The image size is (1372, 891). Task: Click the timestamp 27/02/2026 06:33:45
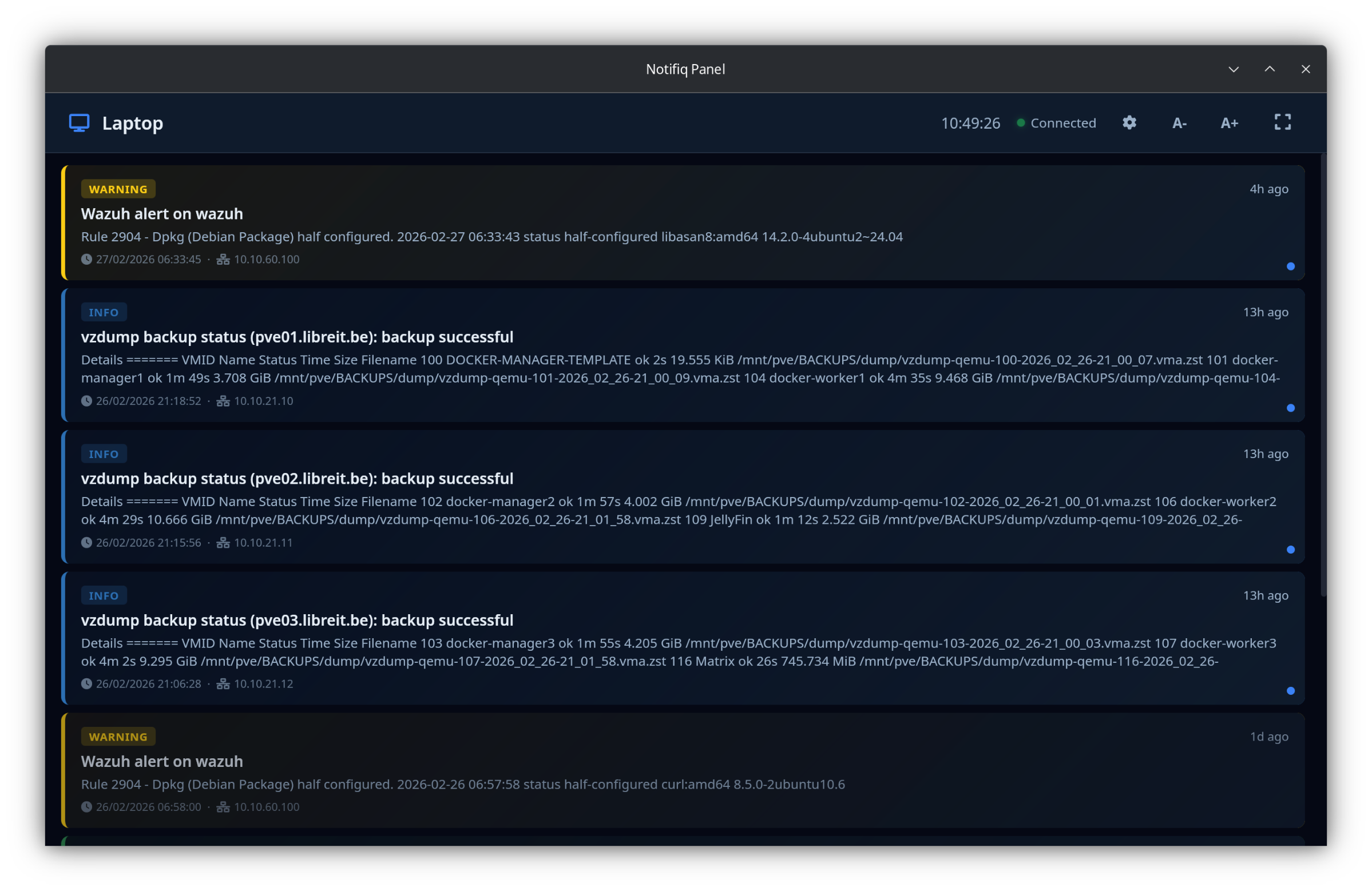[x=149, y=259]
